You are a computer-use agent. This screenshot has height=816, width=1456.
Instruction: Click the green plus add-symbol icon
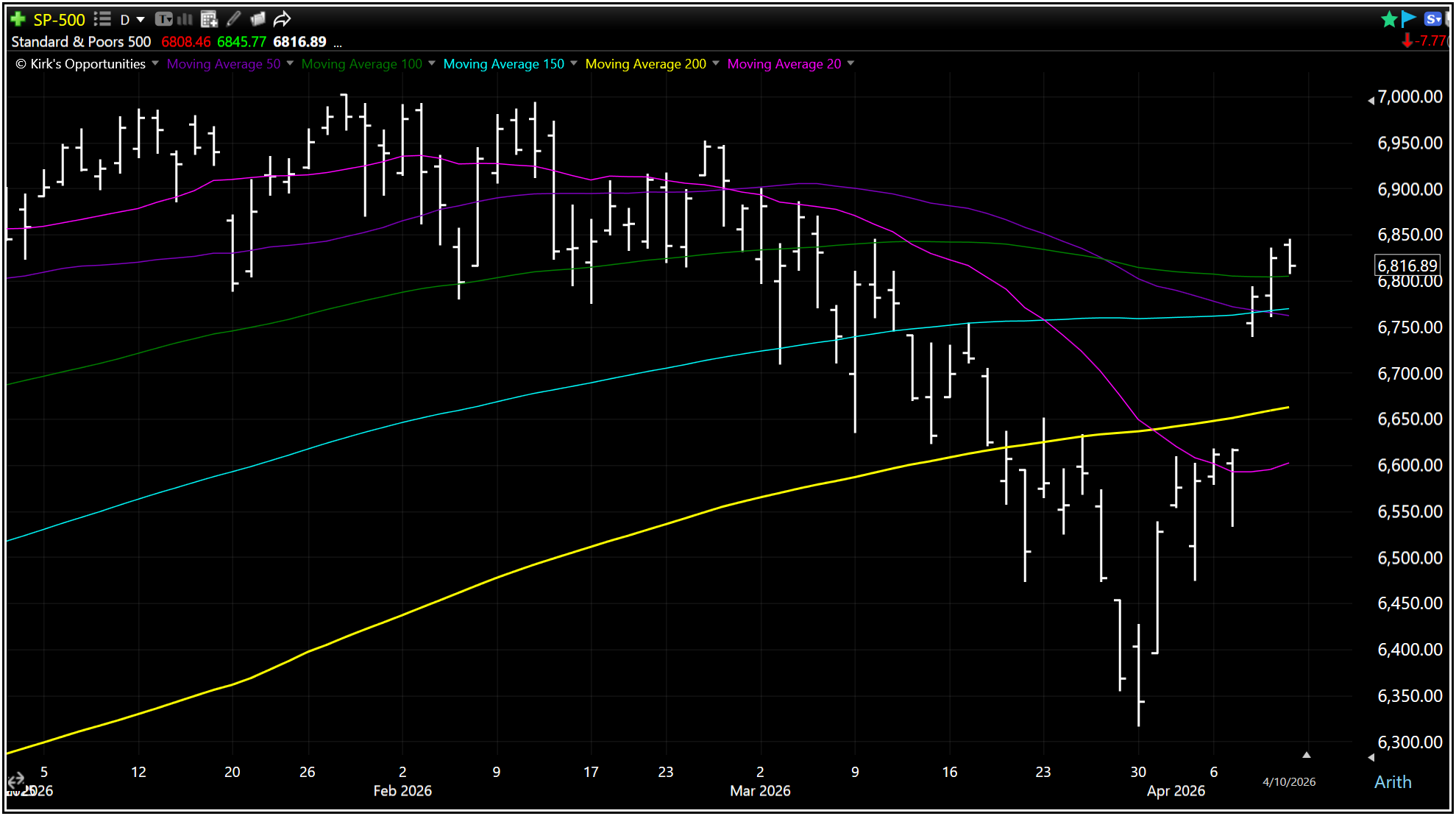(x=18, y=19)
